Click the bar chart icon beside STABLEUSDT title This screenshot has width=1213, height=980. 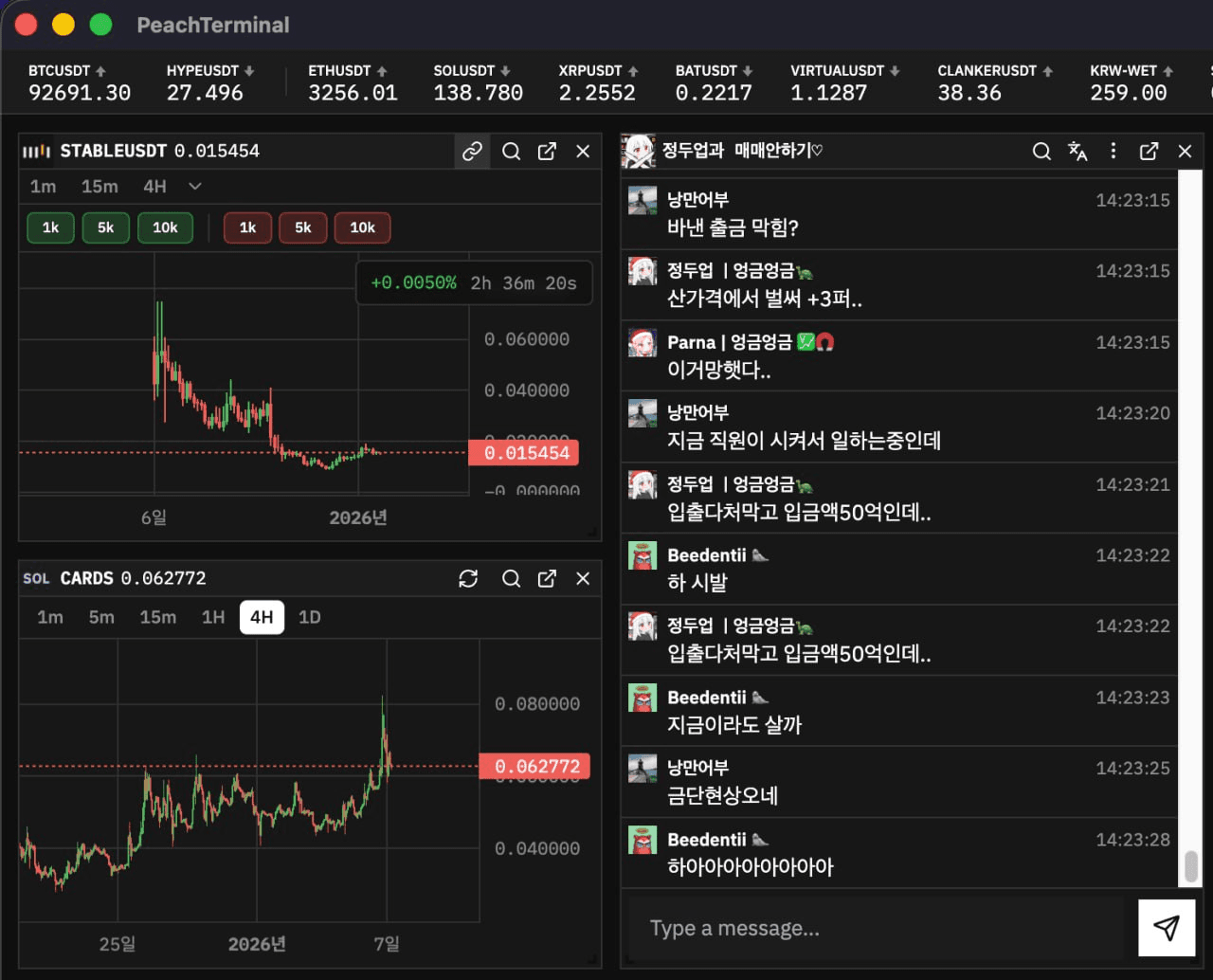[x=39, y=150]
